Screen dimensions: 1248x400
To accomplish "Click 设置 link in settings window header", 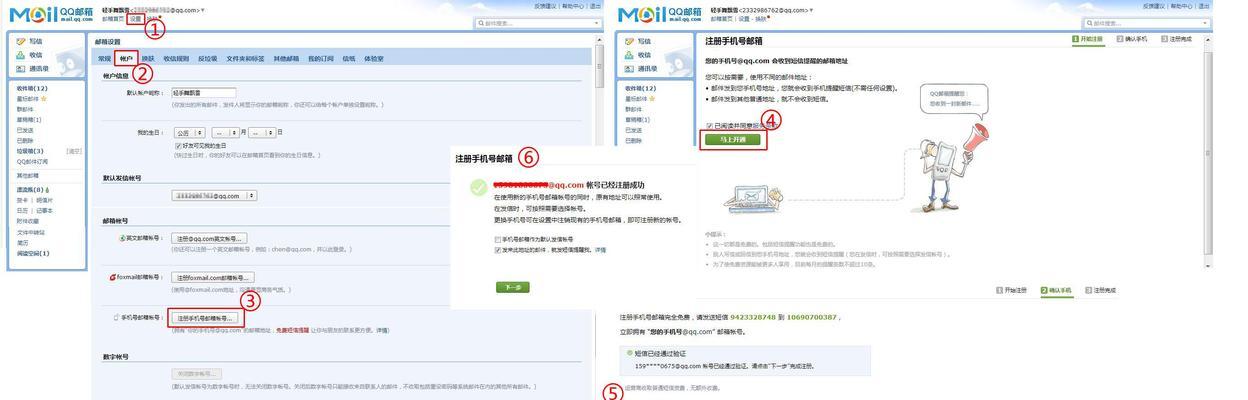I will click(135, 18).
